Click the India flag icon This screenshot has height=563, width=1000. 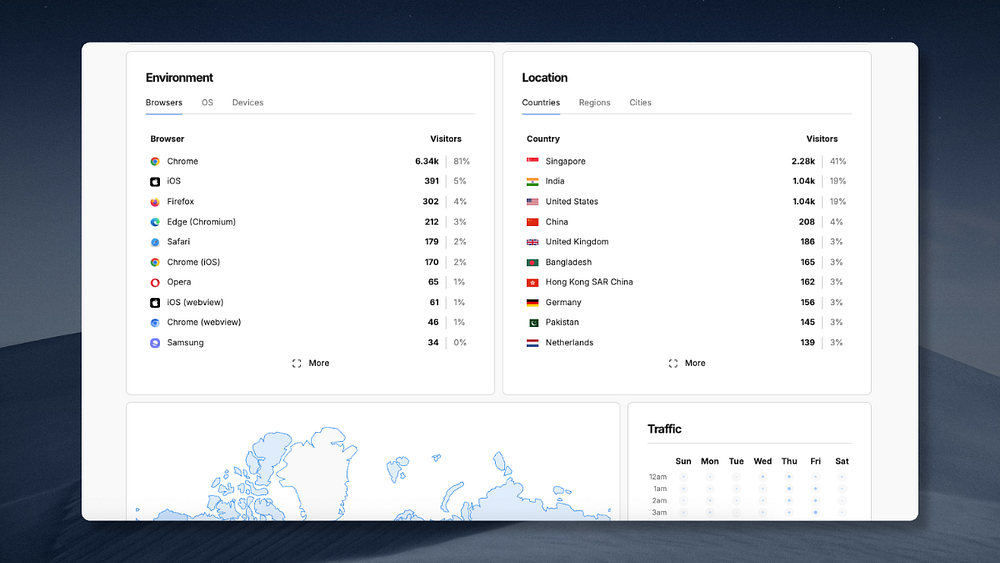[533, 182]
